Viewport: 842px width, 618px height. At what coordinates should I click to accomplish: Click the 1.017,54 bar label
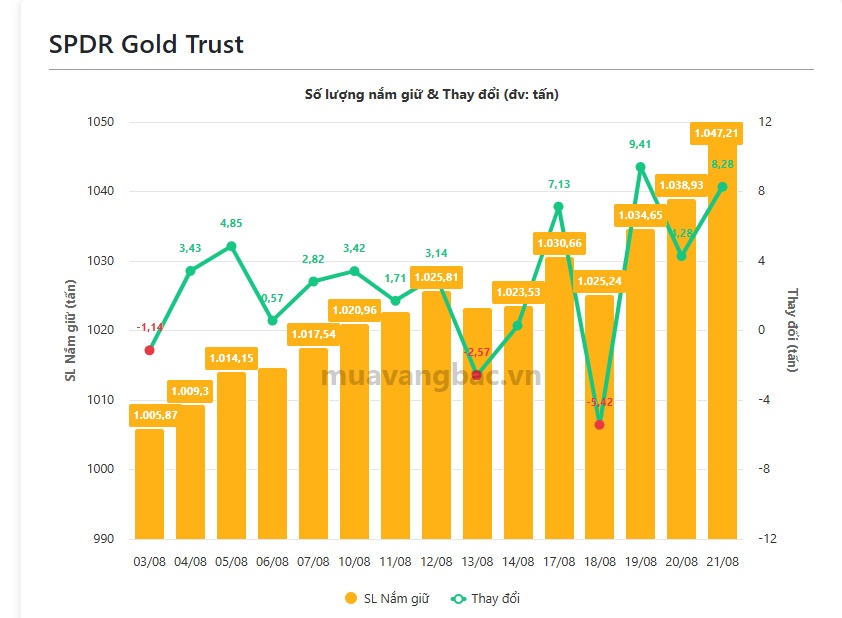click(x=313, y=334)
